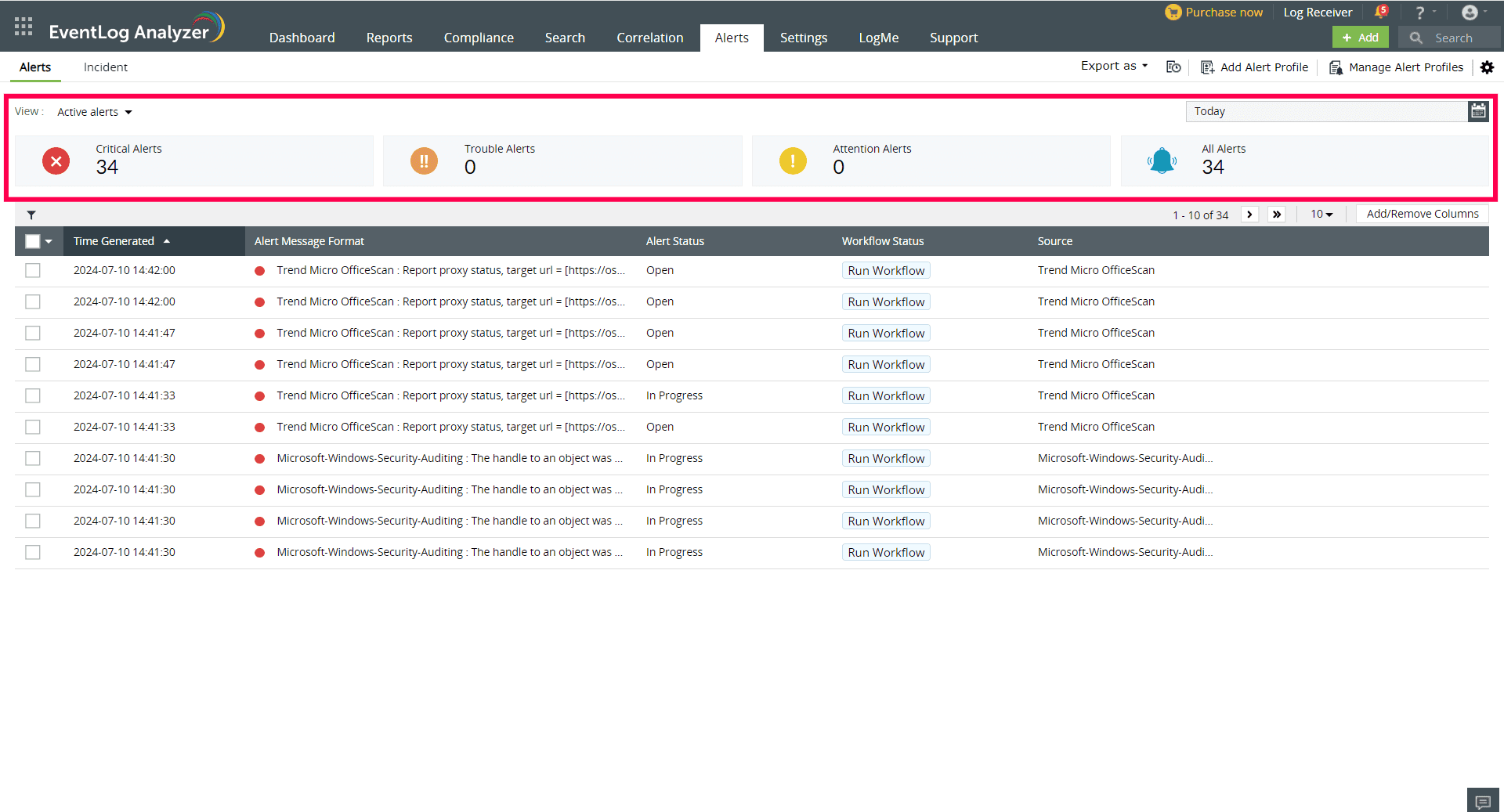Viewport: 1504px width, 812px height.
Task: Check the select-all checkbox in table header
Action: (x=31, y=241)
